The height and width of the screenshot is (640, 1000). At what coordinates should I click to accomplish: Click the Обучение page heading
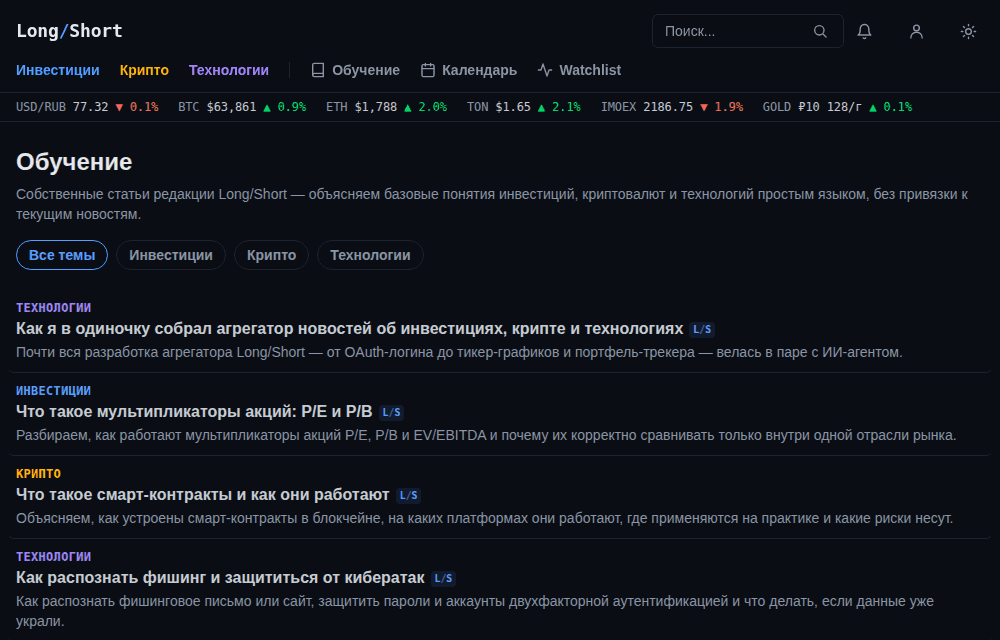[x=74, y=162]
